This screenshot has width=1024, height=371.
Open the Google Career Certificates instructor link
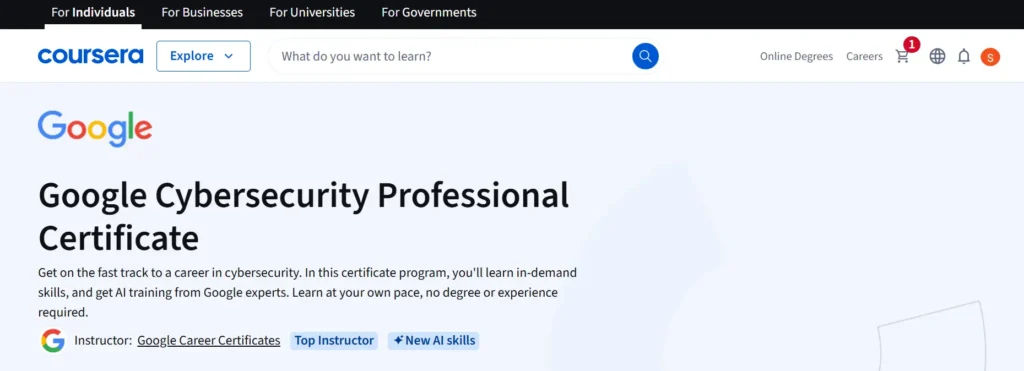point(208,340)
